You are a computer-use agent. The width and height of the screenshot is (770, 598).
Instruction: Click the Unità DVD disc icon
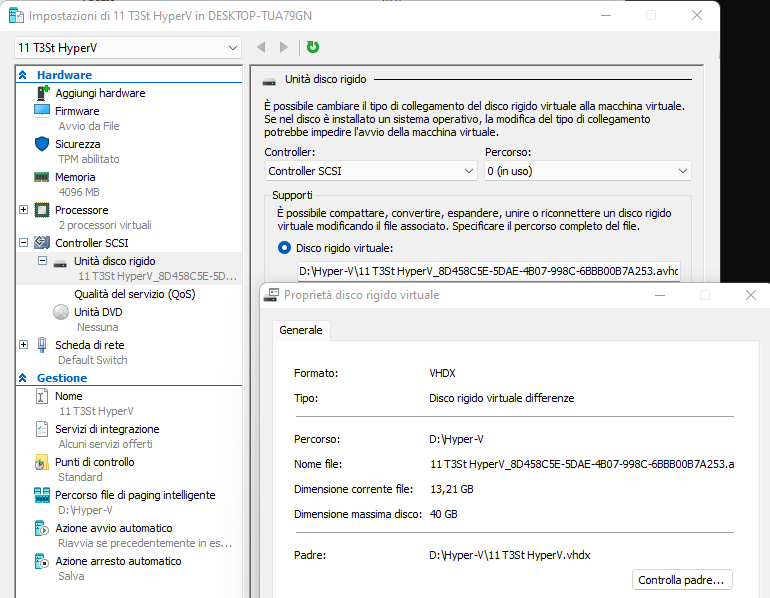tap(61, 312)
